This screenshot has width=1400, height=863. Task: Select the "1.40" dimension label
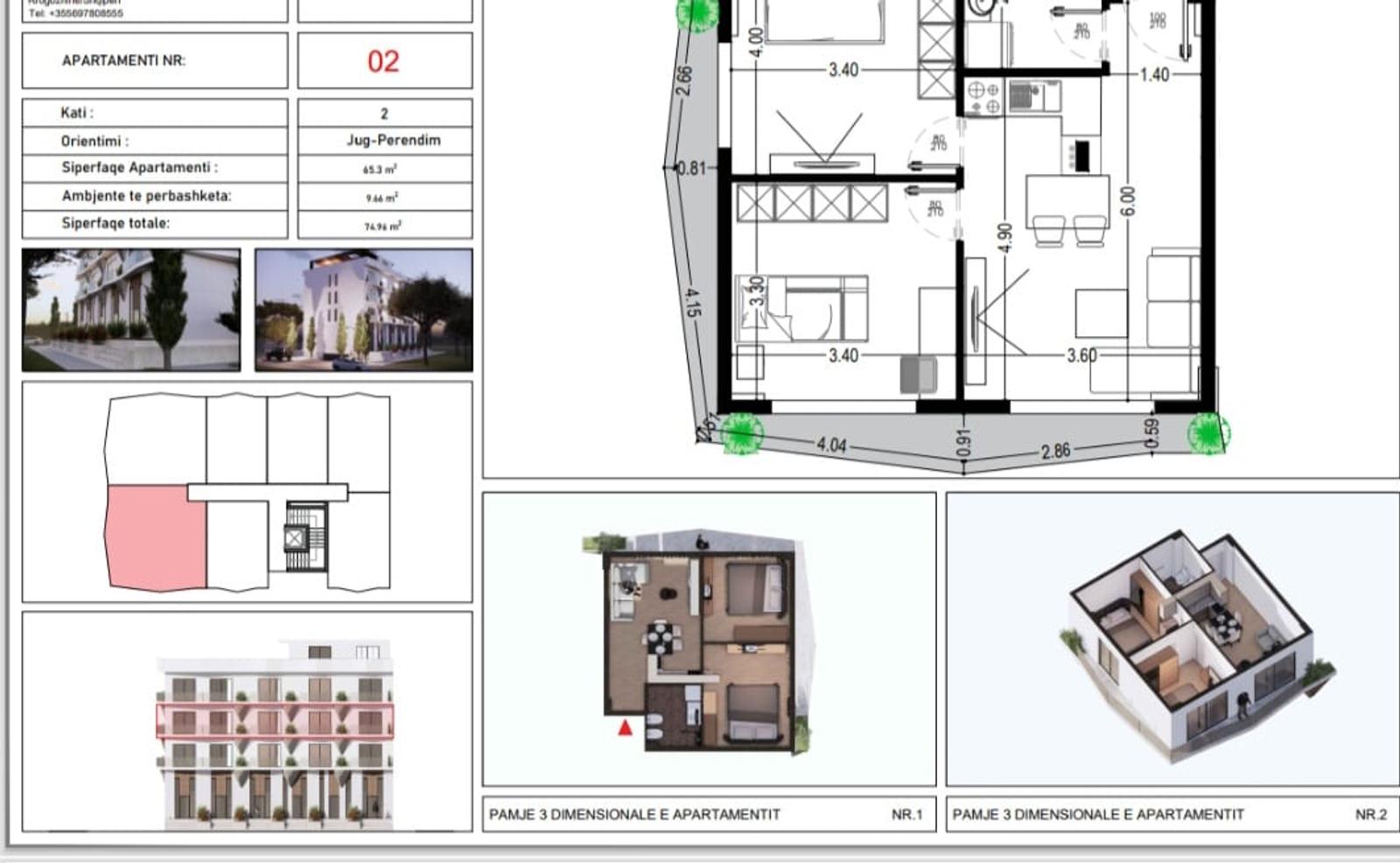pos(1154,74)
